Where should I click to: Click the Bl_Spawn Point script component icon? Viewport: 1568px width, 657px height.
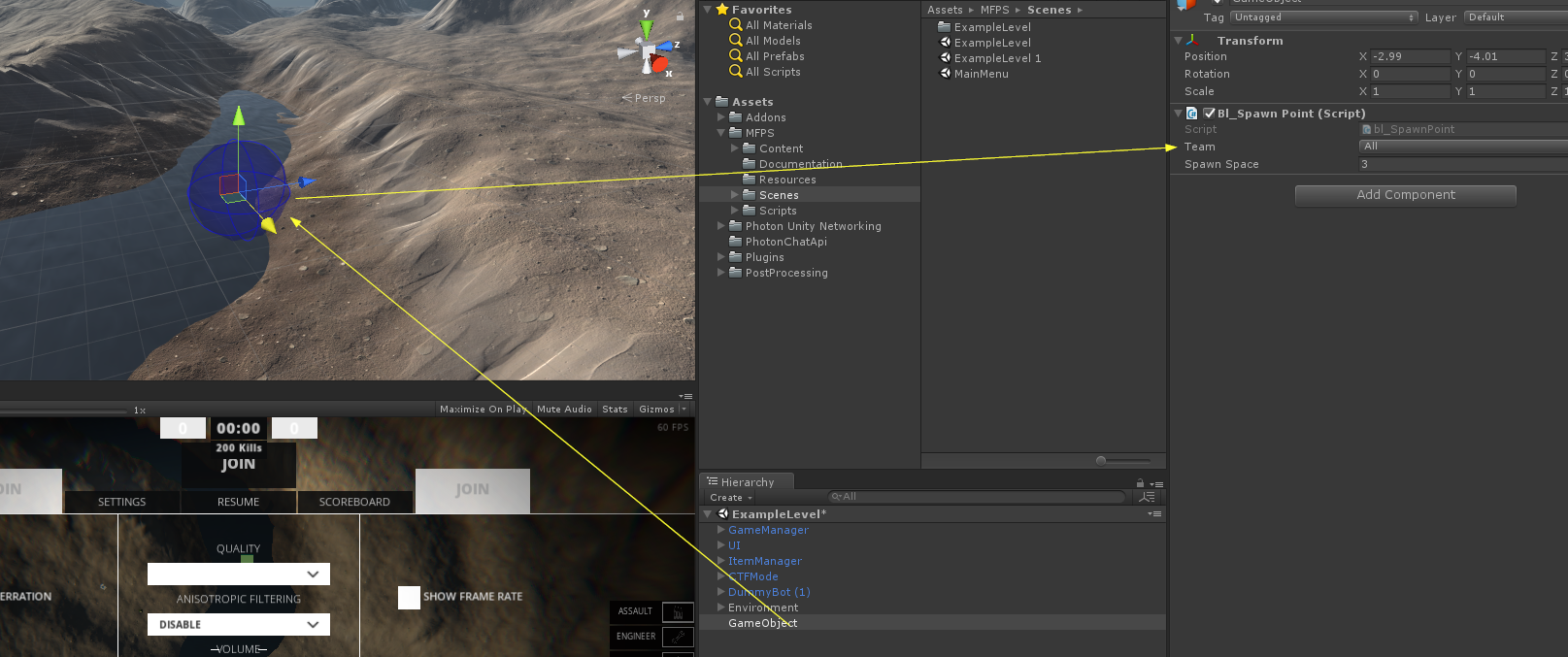tap(1192, 114)
